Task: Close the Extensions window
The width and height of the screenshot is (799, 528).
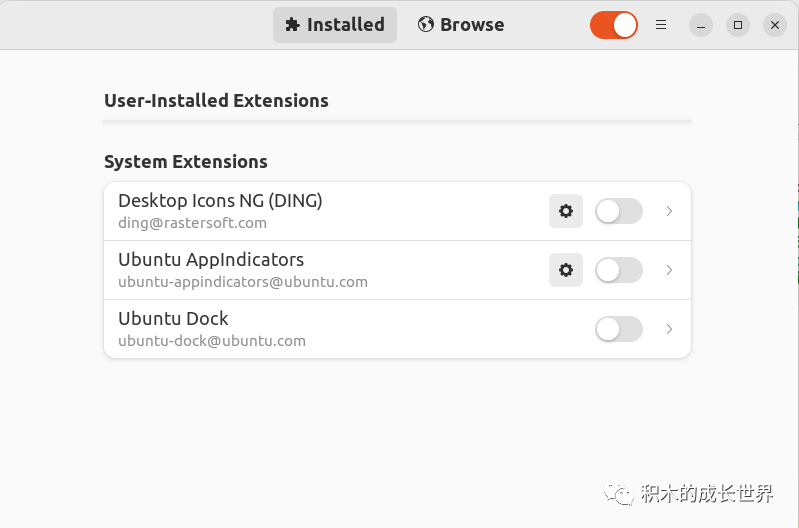Action: (x=775, y=25)
